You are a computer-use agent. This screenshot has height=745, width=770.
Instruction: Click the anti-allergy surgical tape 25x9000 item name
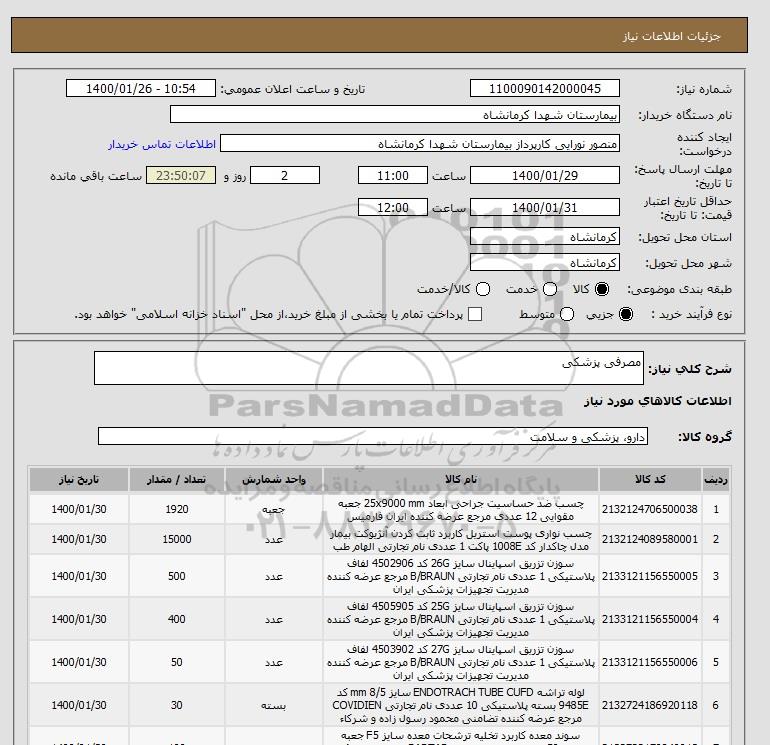tap(461, 510)
